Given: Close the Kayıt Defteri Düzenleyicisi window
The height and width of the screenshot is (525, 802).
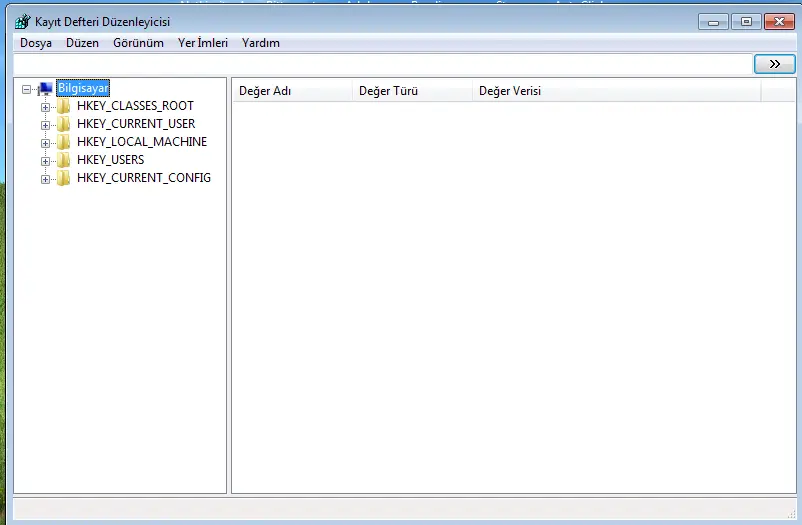Looking at the screenshot, I should pyautogui.click(x=779, y=22).
